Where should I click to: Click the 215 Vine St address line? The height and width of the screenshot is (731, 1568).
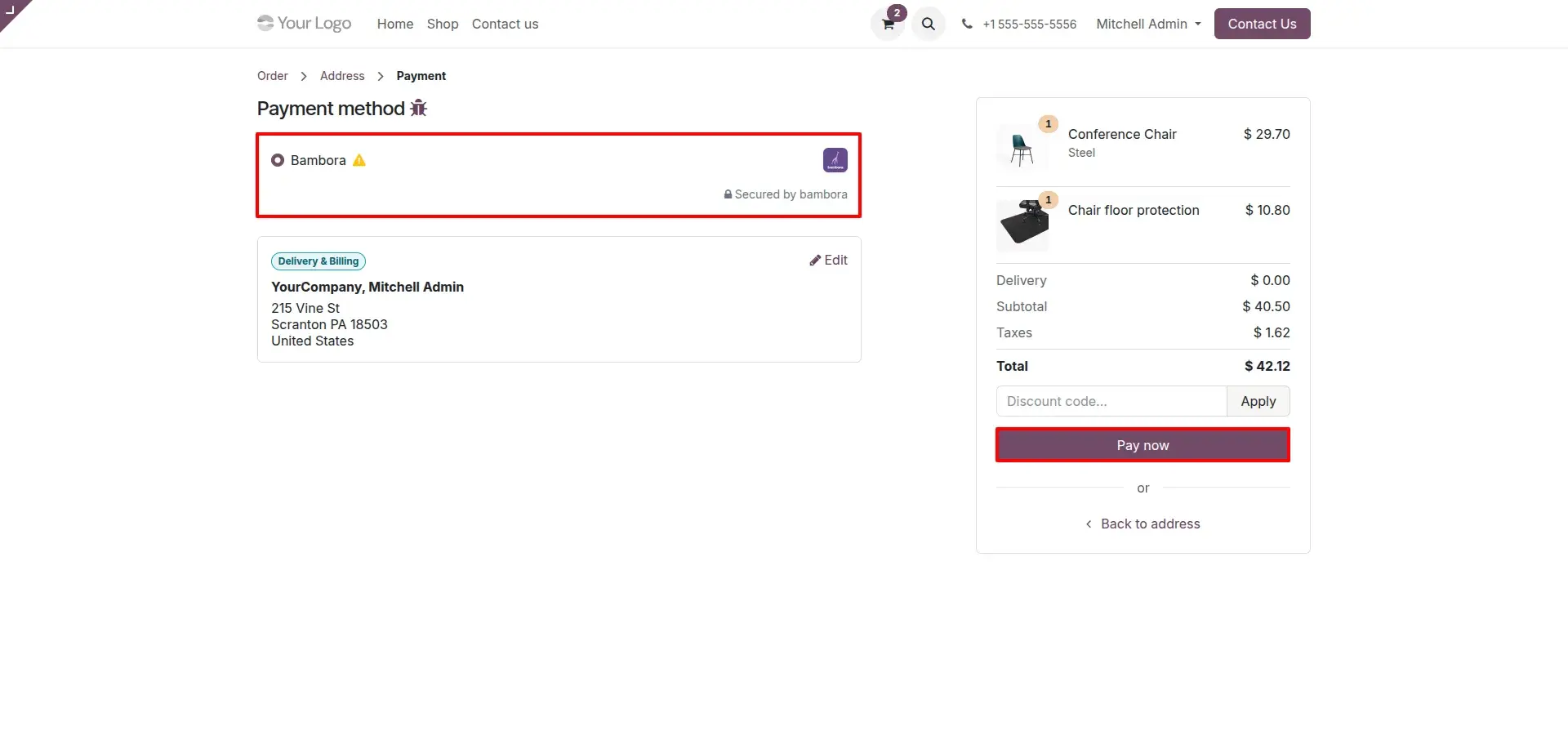coord(305,308)
